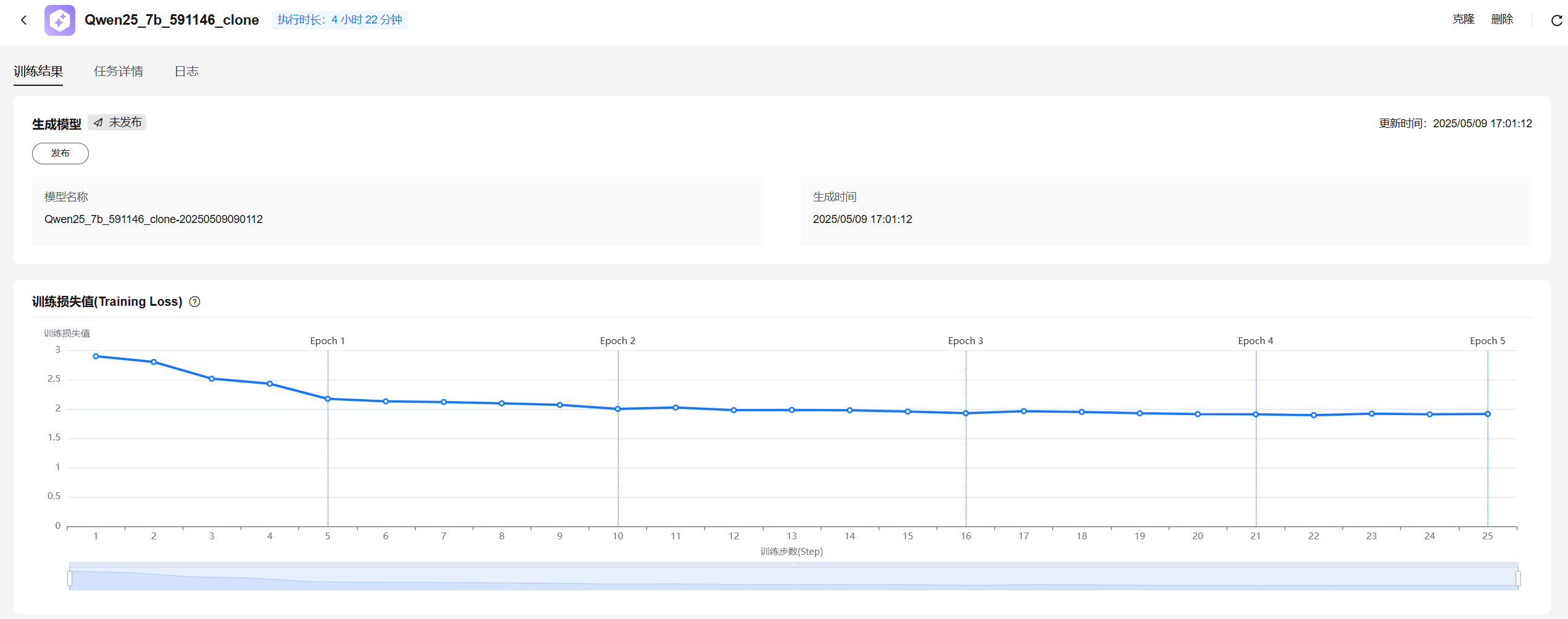Click the model name Qwen25_7b_591146_clone-20250509090112
Image resolution: width=1568 pixels, height=619 pixels.
pyautogui.click(x=154, y=219)
